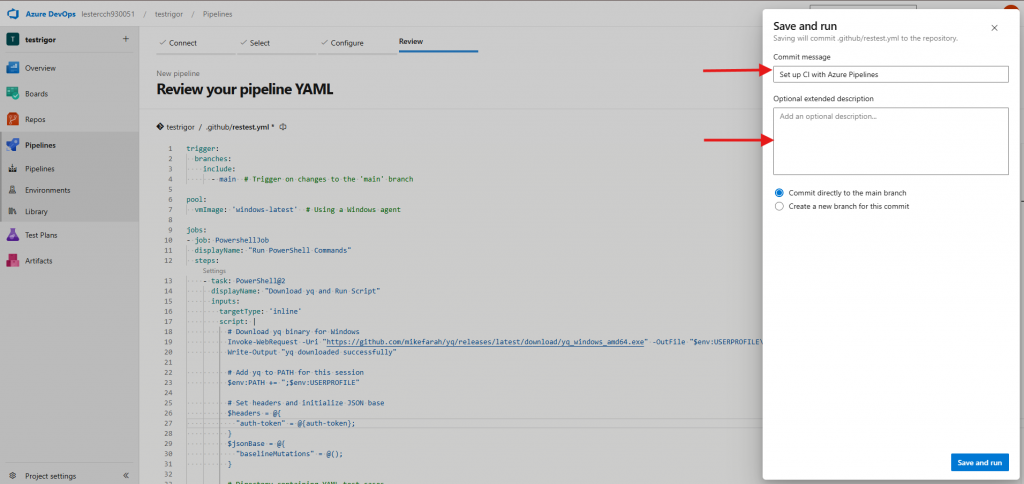Open Boards in the sidebar
This screenshot has width=1024, height=484.
click(37, 93)
